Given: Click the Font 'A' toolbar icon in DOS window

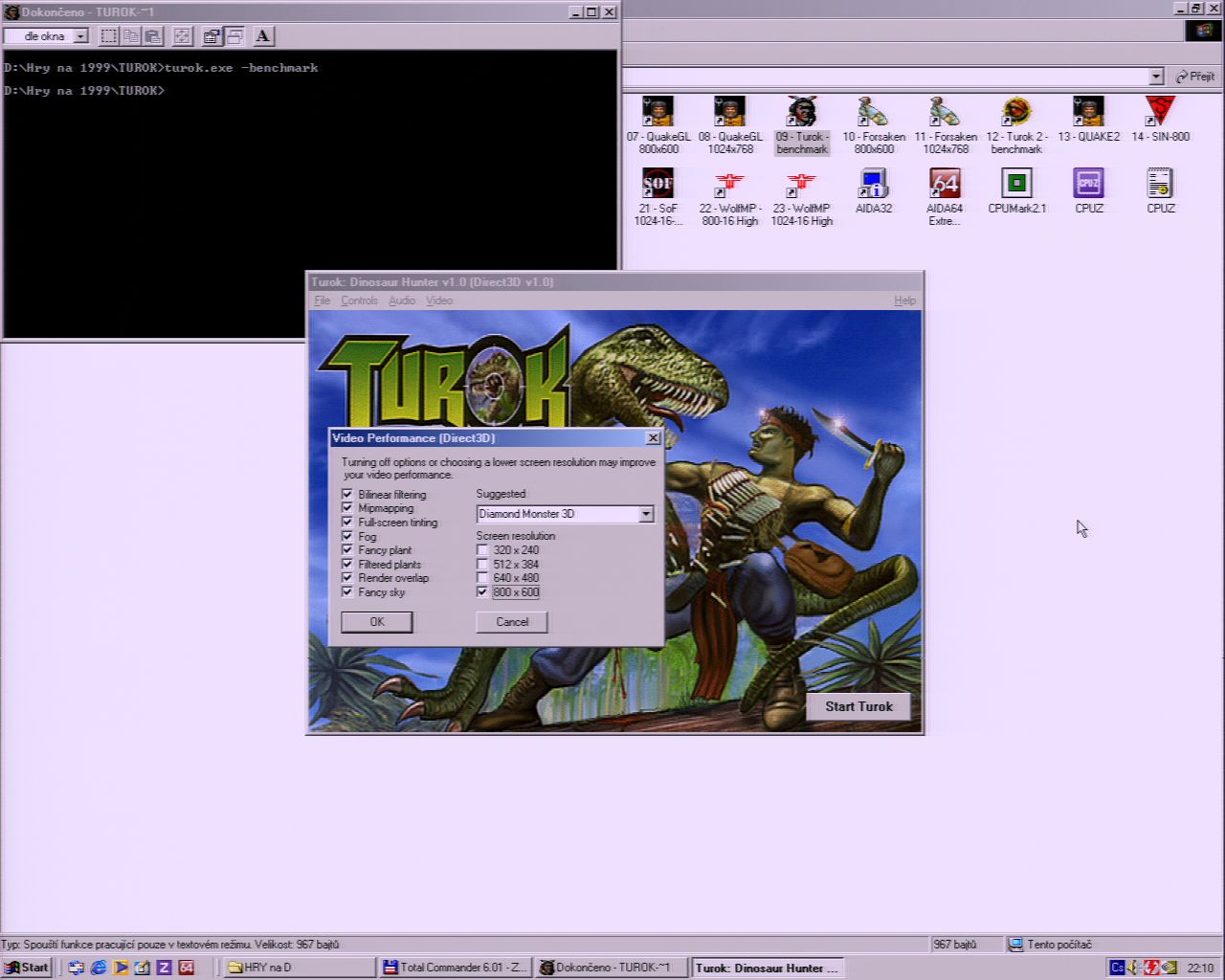Looking at the screenshot, I should point(263,36).
